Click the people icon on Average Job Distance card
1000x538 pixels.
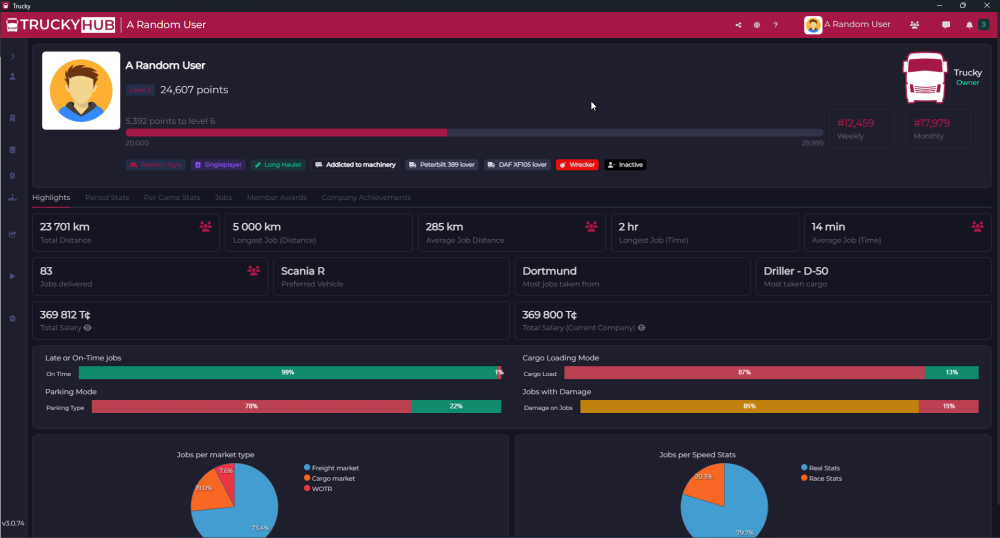(591, 226)
